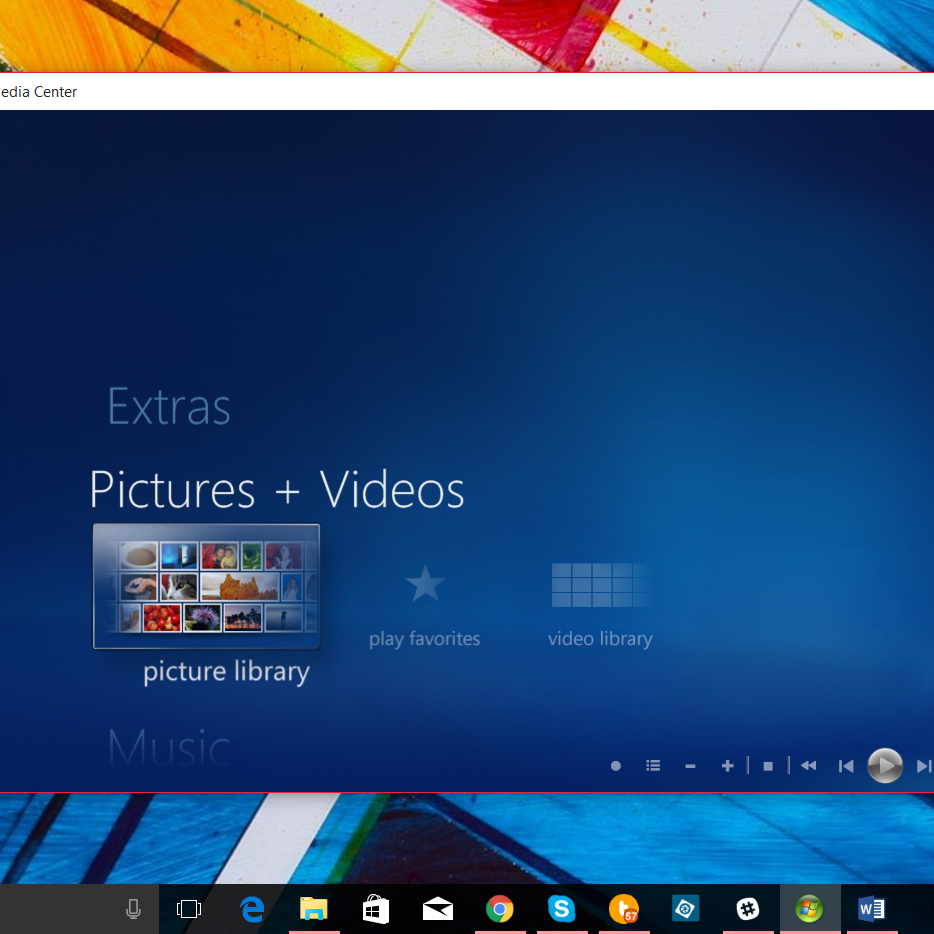Go to the Music menu section

pyautogui.click(x=169, y=746)
